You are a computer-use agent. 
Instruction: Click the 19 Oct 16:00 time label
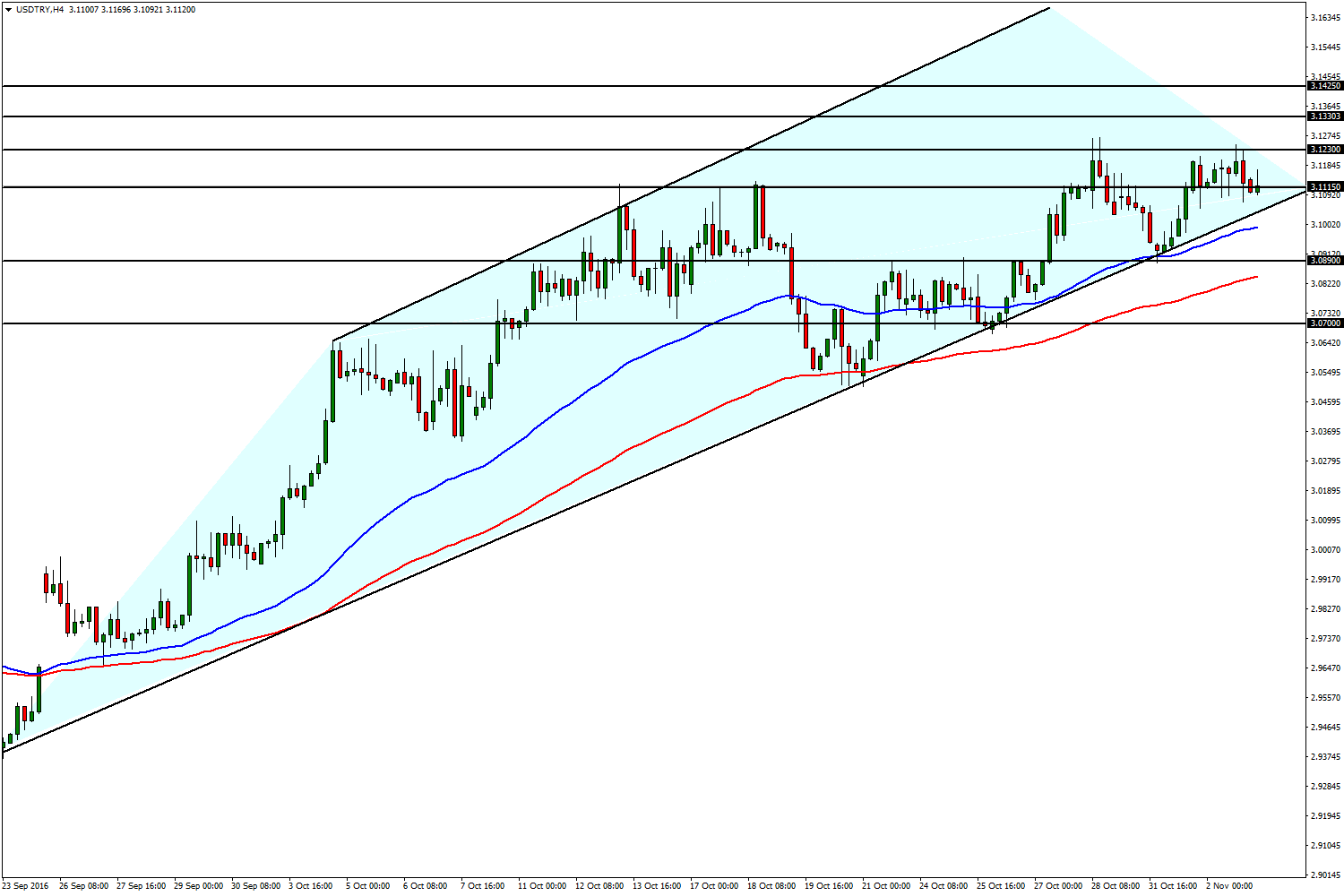click(x=829, y=886)
